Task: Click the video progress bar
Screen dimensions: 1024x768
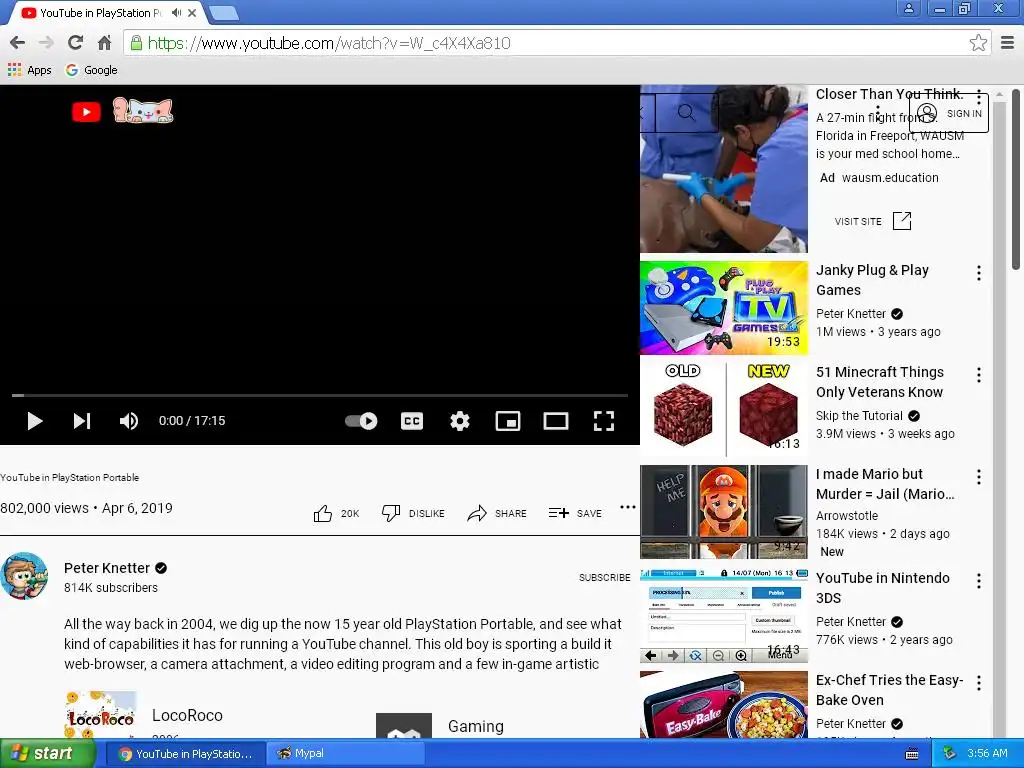Action: click(x=320, y=395)
